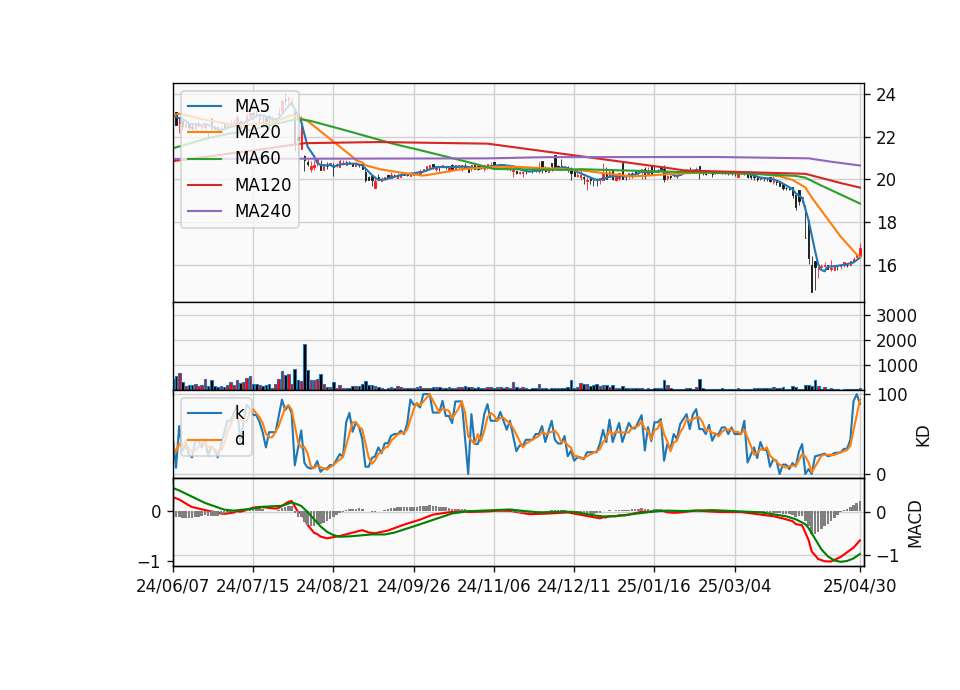Click the k legend entry in KD panel
This screenshot has width=960, height=690.
click(240, 413)
